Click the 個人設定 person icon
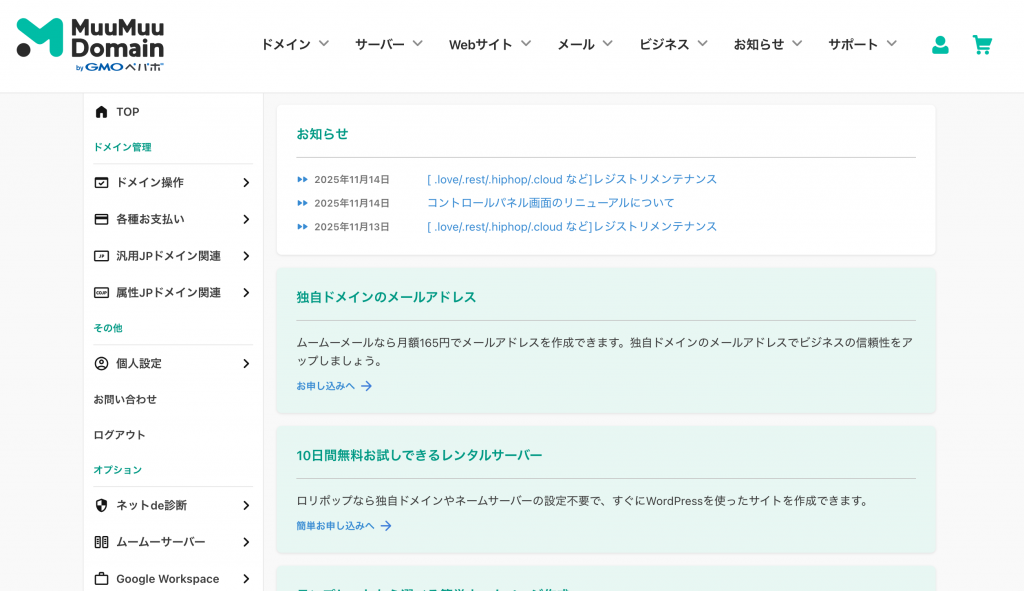1024x591 pixels. [101, 363]
